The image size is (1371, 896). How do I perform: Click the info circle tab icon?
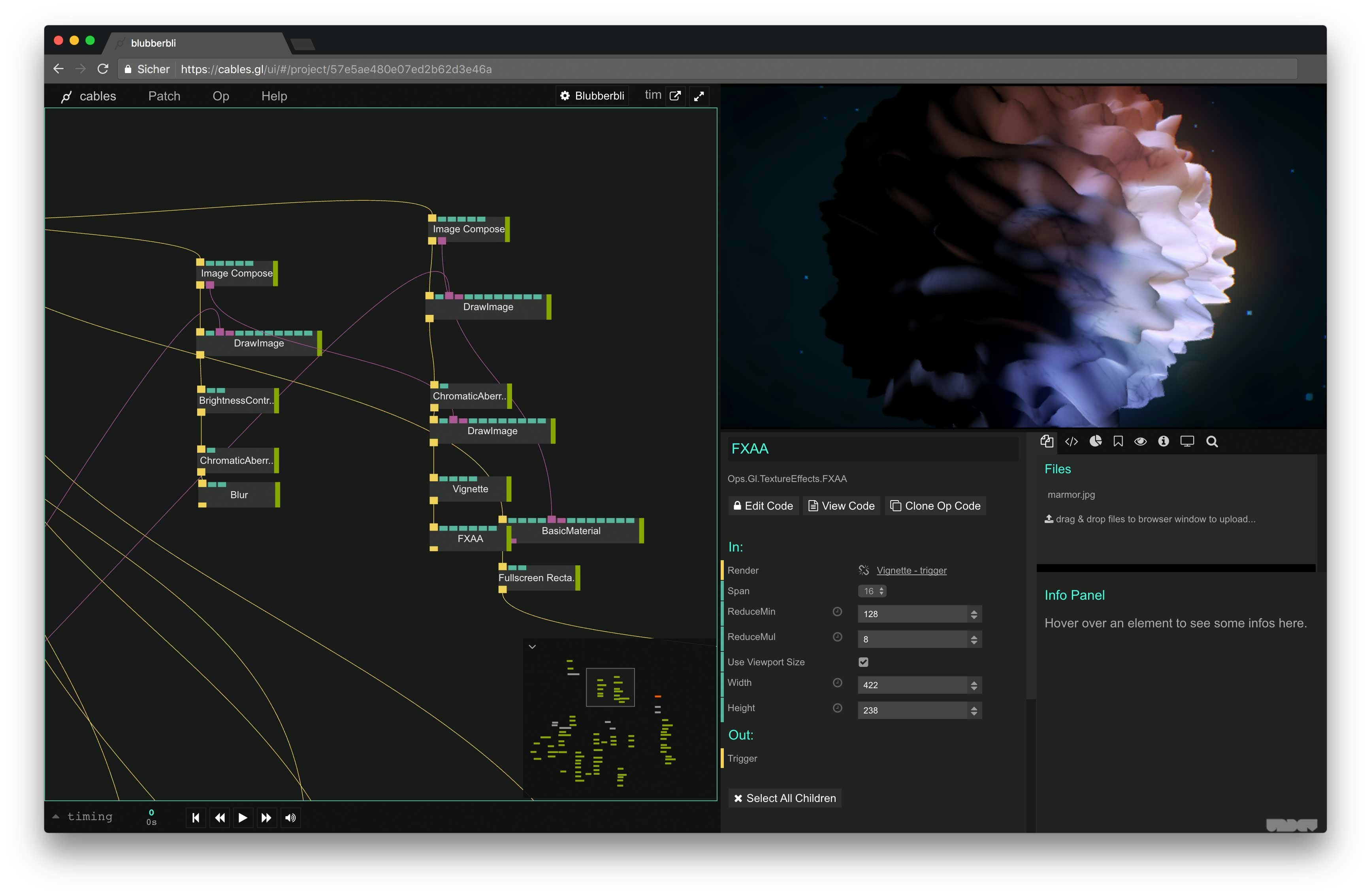(1163, 441)
